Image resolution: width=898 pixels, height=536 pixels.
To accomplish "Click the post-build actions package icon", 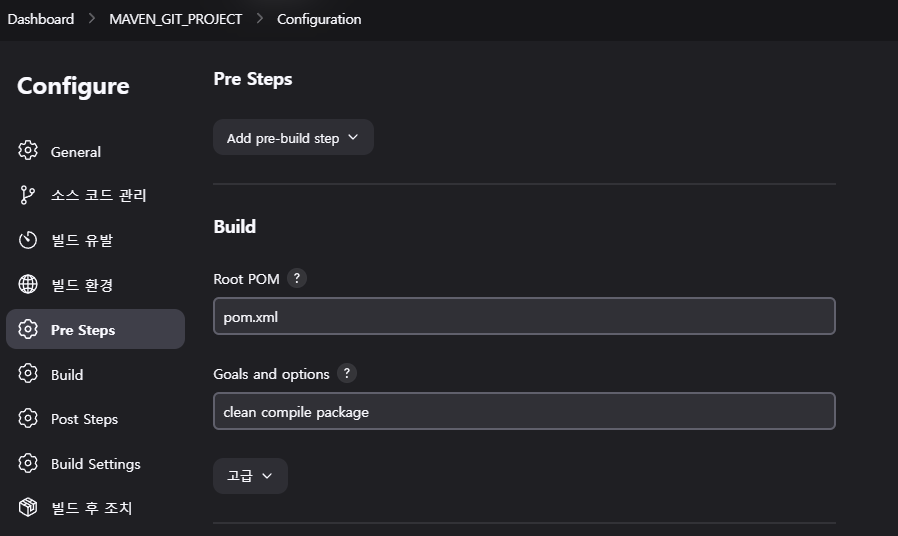I will 27,507.
